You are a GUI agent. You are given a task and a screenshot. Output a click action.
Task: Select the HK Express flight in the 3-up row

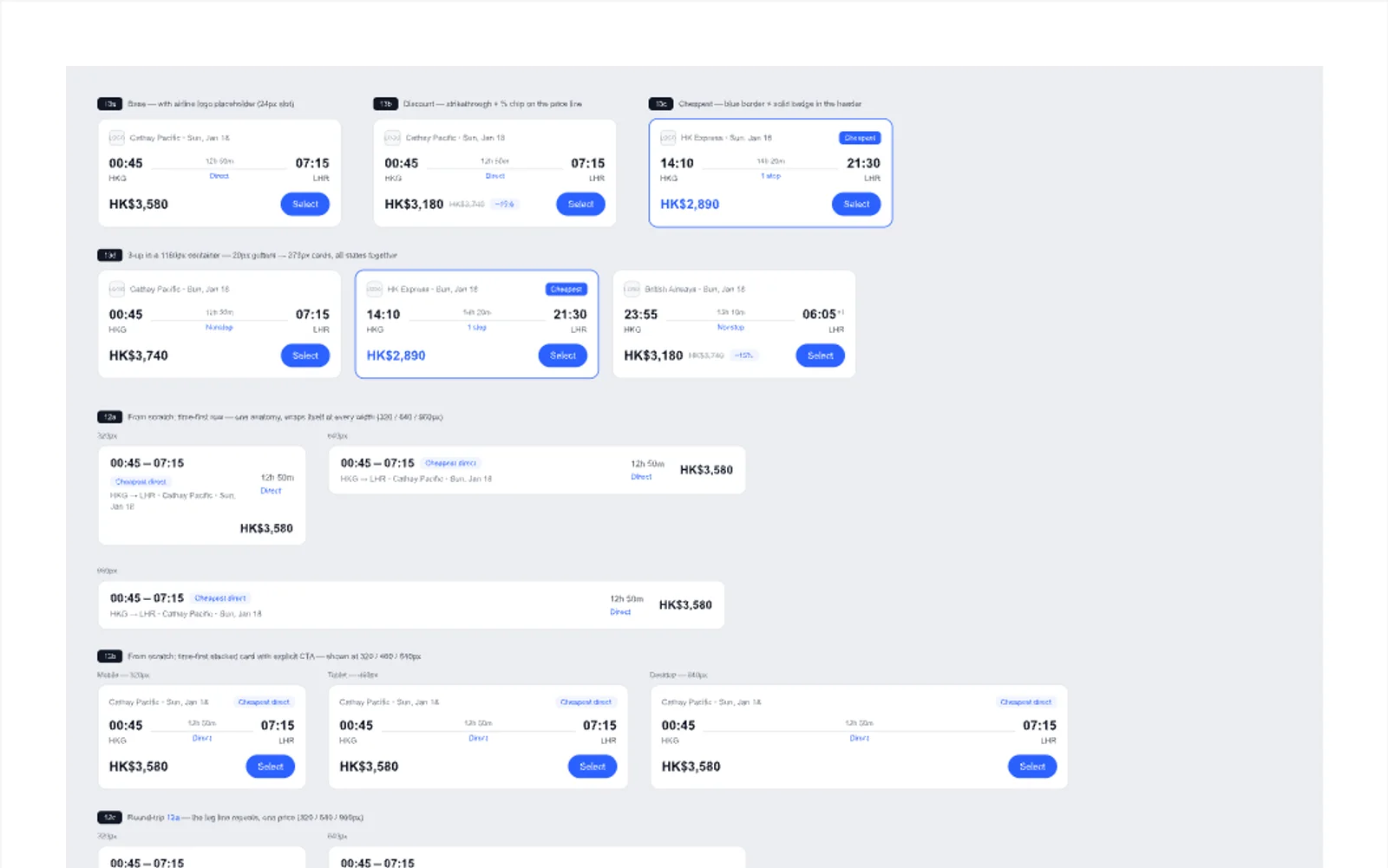coord(563,356)
